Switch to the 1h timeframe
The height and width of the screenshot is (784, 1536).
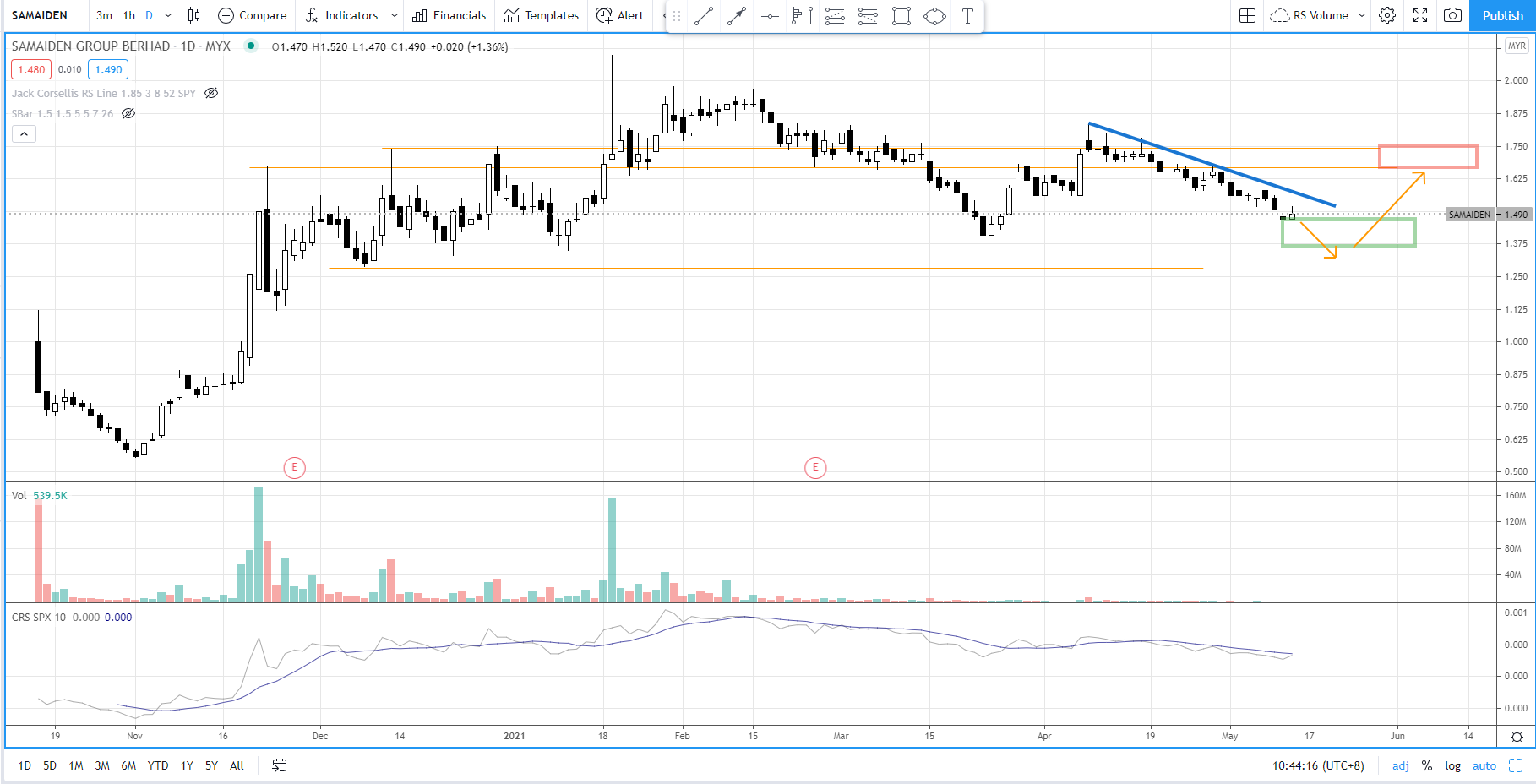click(x=129, y=15)
